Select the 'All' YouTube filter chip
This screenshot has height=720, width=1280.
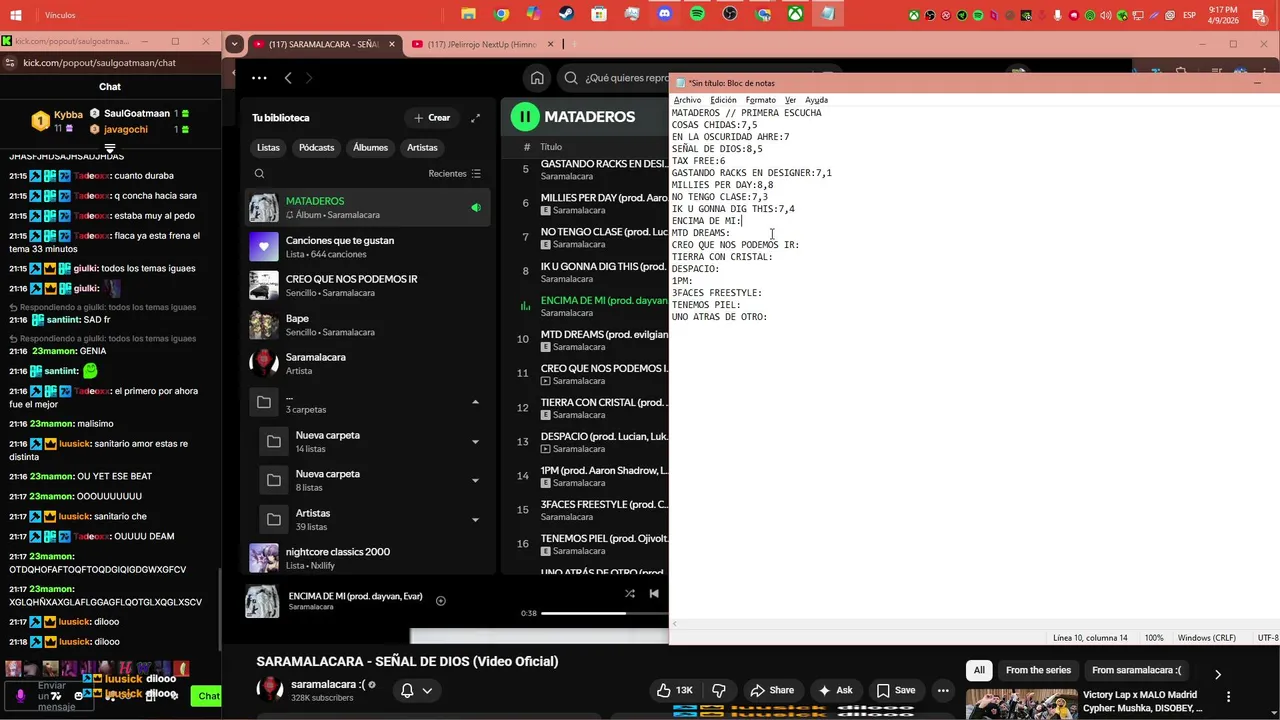click(x=979, y=670)
